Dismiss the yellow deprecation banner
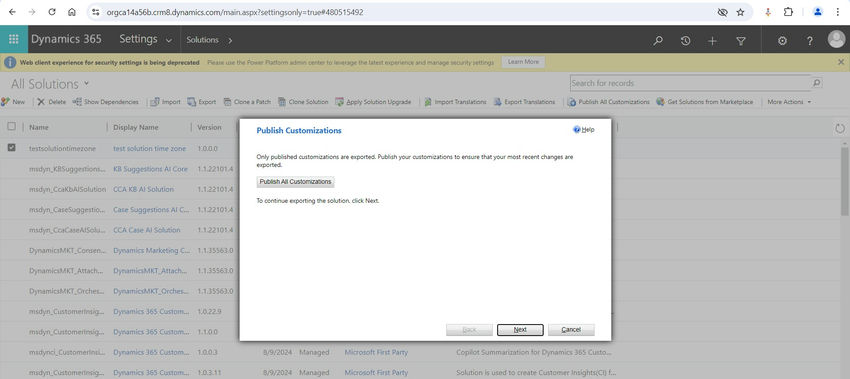Image resolution: width=850 pixels, height=379 pixels. pyautogui.click(x=841, y=62)
